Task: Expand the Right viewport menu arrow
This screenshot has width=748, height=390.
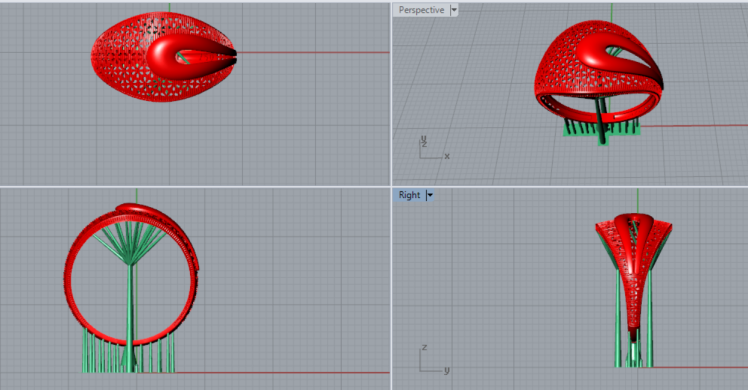Action: tap(430, 195)
